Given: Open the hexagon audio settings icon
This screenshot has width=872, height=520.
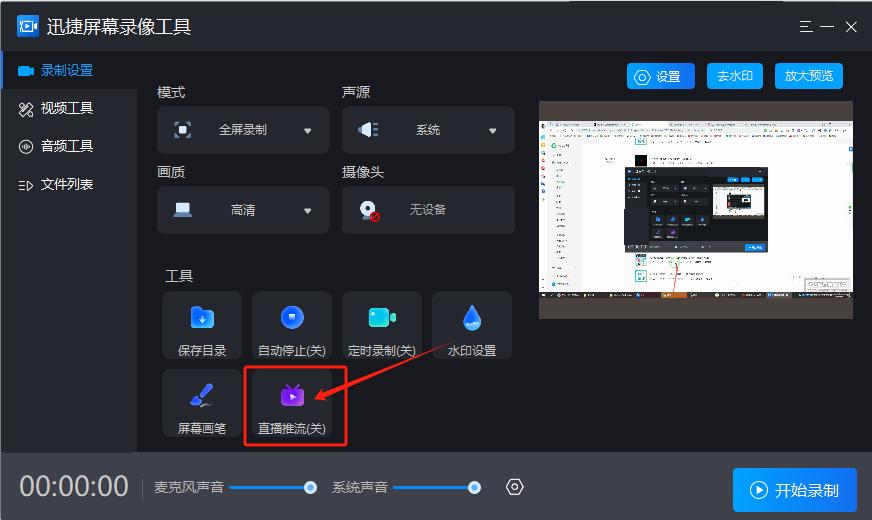Looking at the screenshot, I should pos(514,487).
